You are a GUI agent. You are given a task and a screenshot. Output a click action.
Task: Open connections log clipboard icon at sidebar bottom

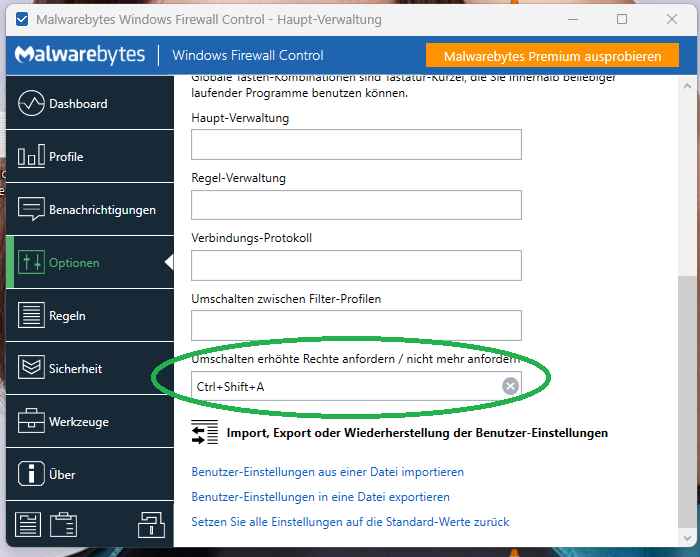(63, 524)
